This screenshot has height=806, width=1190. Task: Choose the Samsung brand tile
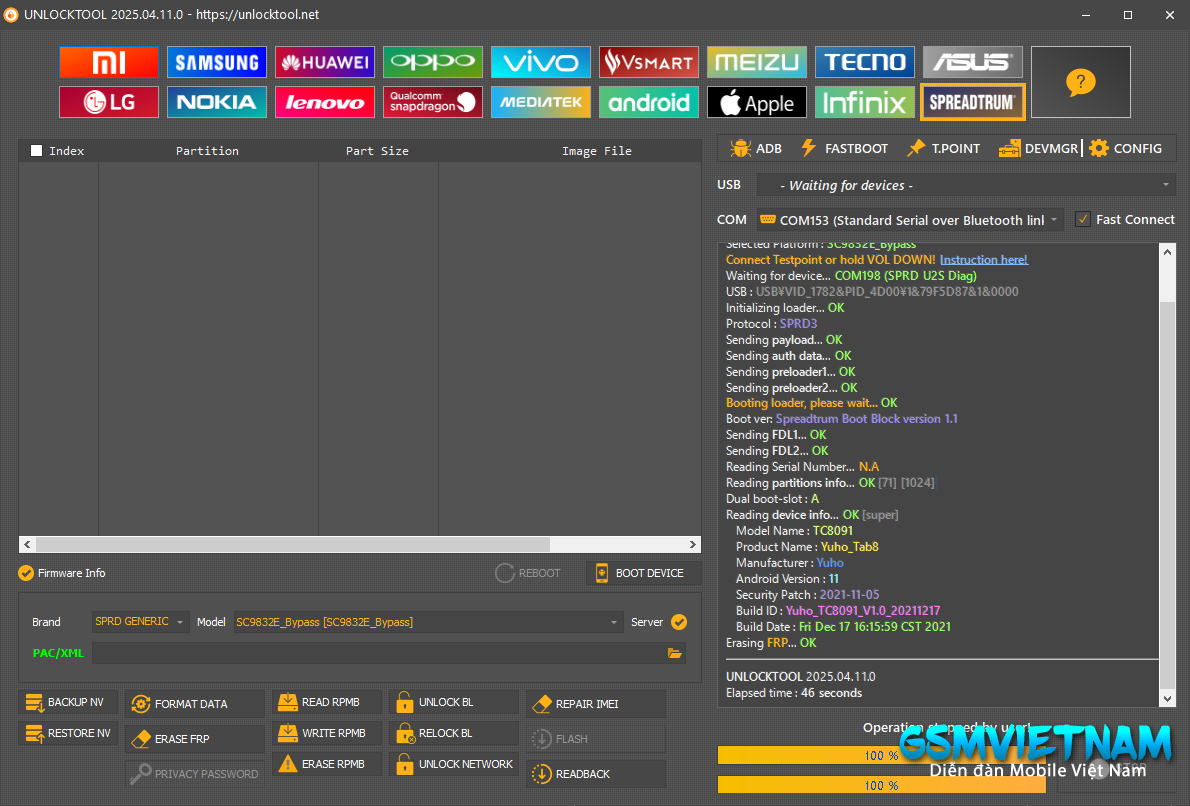pyautogui.click(x=216, y=62)
